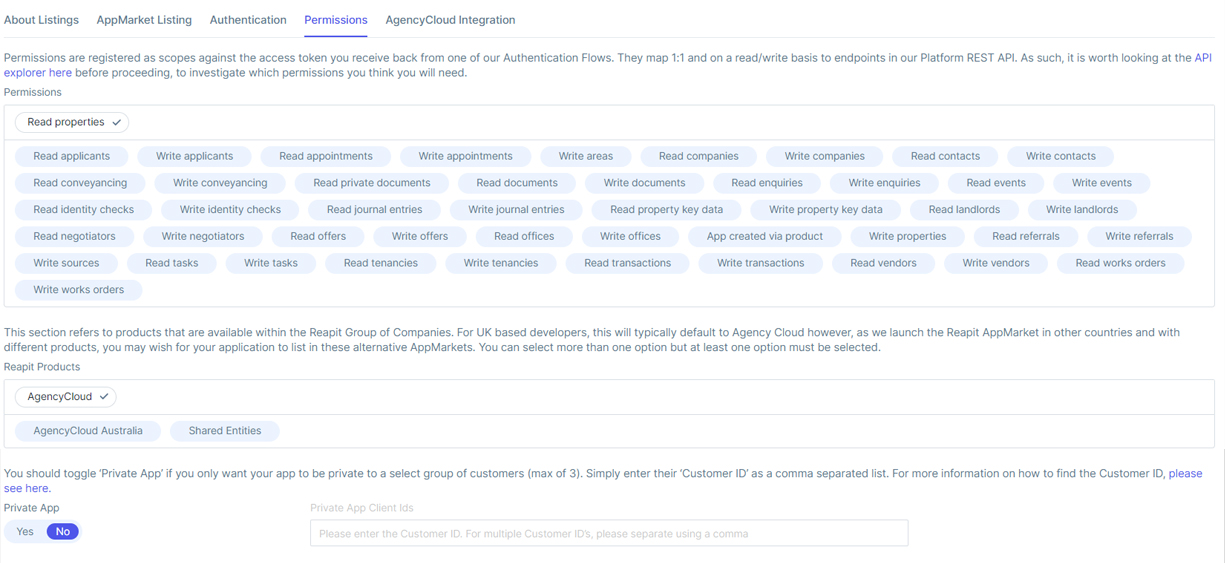Select the Shared Entities product
Viewport: 1225px width, 563px height.
(x=225, y=431)
